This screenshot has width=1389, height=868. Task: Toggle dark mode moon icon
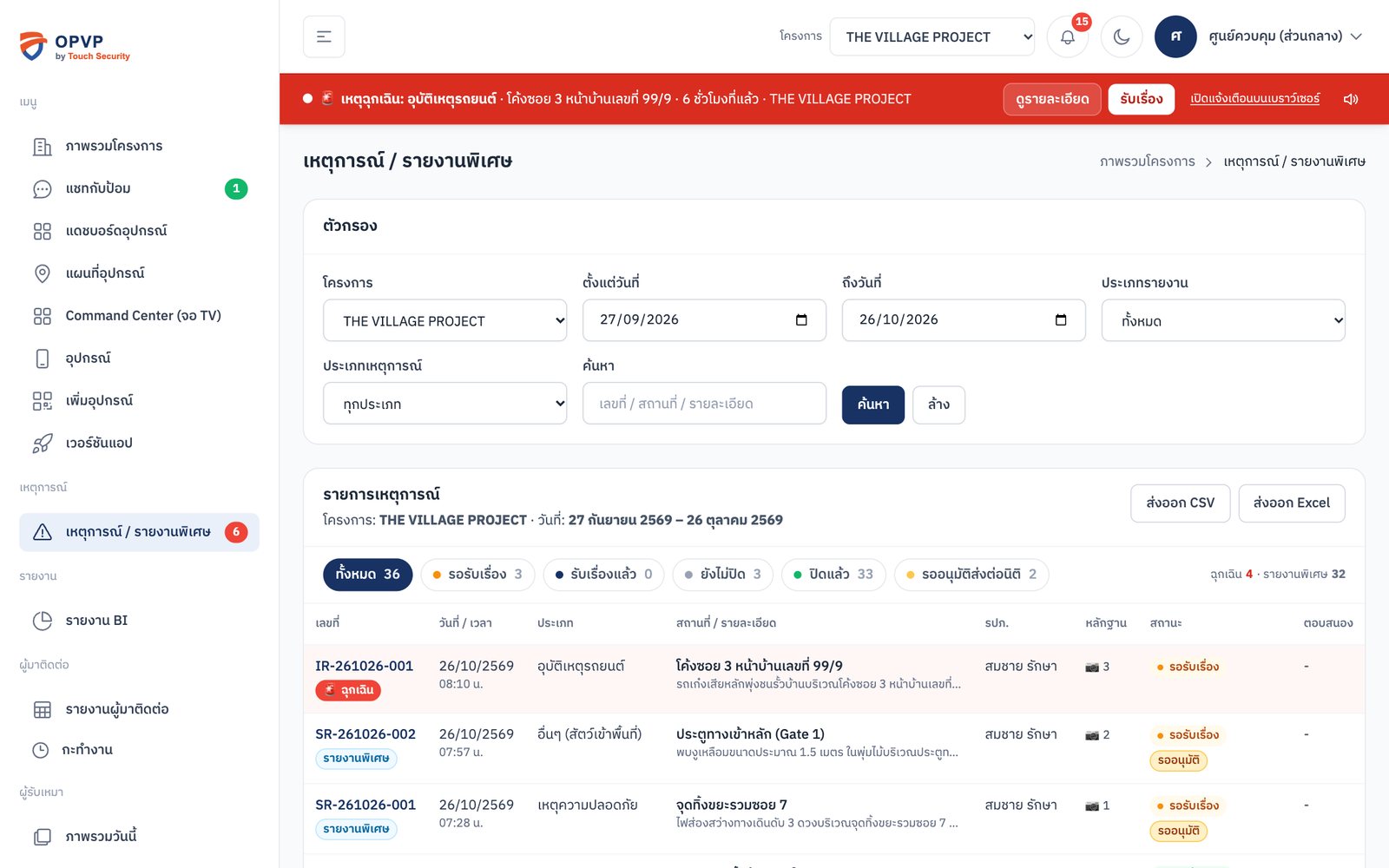(1122, 36)
